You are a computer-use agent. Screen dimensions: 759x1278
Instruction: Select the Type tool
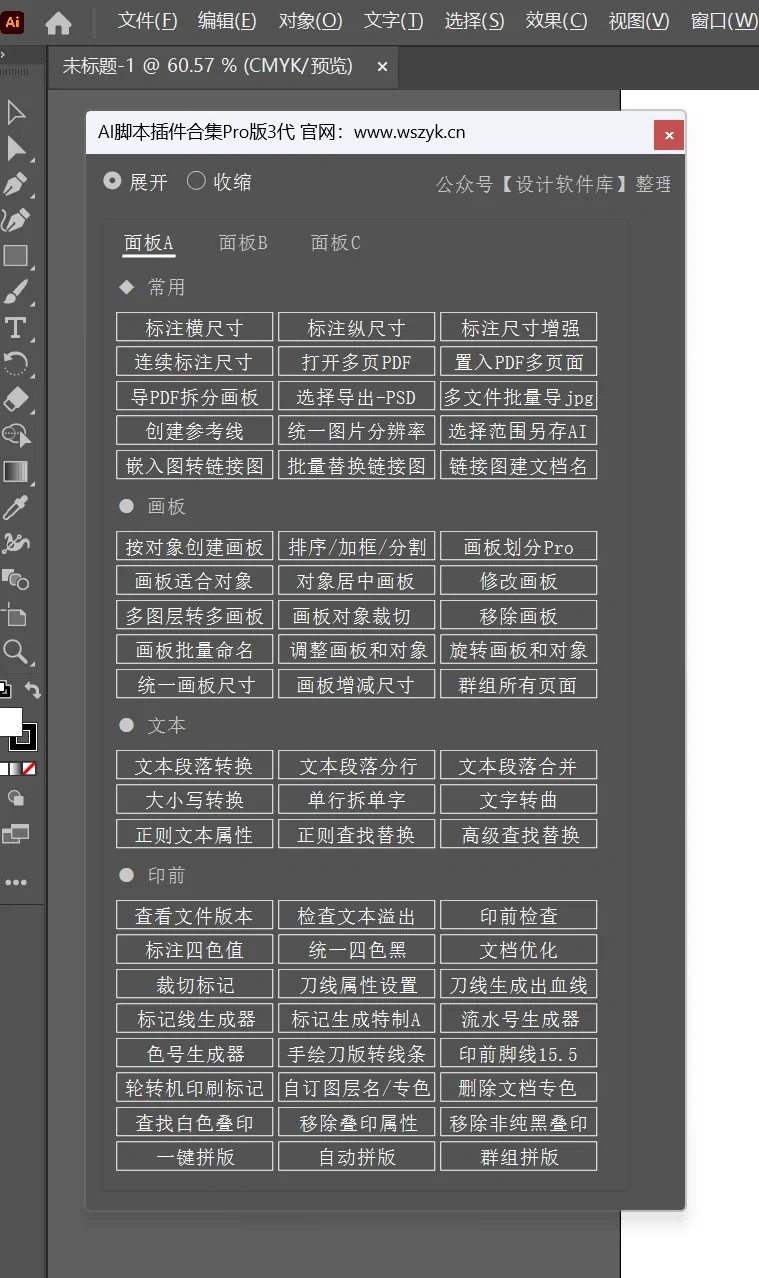click(x=16, y=327)
